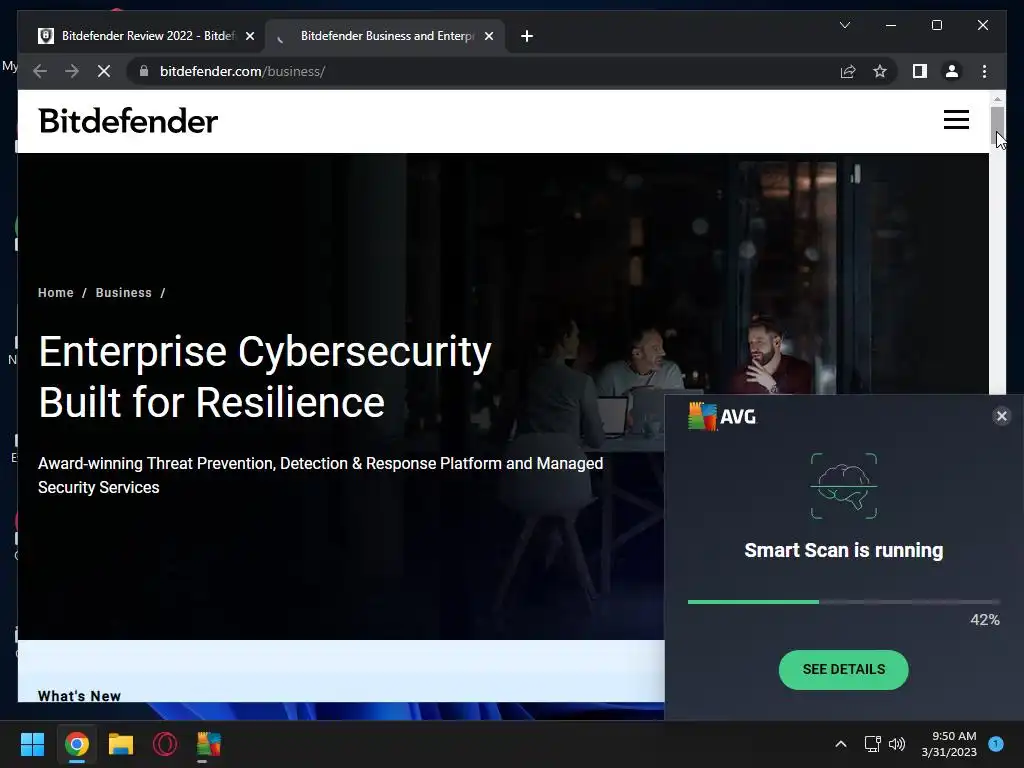Open Chrome profile menu

(952, 71)
